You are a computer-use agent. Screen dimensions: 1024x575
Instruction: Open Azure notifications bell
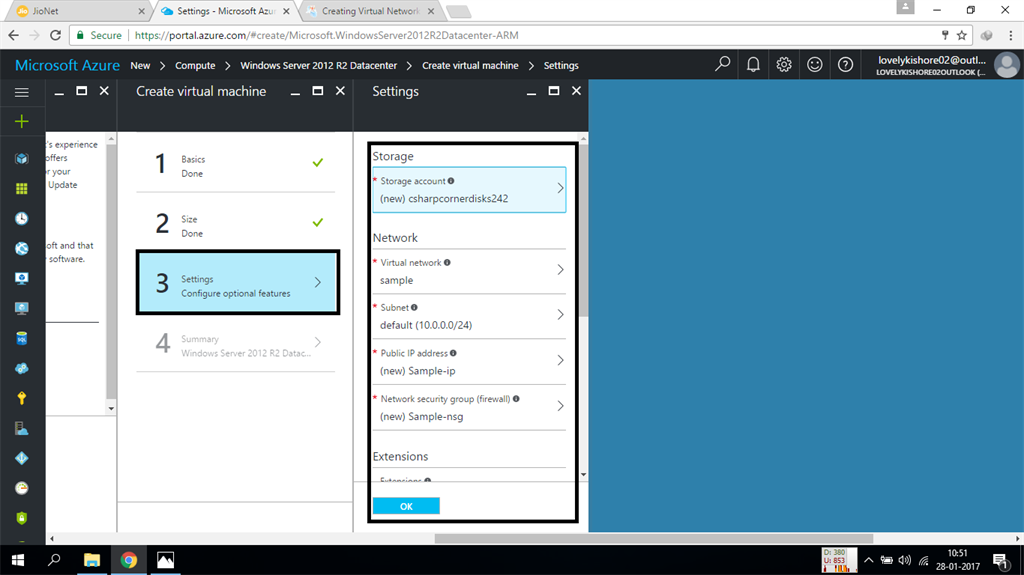(753, 64)
